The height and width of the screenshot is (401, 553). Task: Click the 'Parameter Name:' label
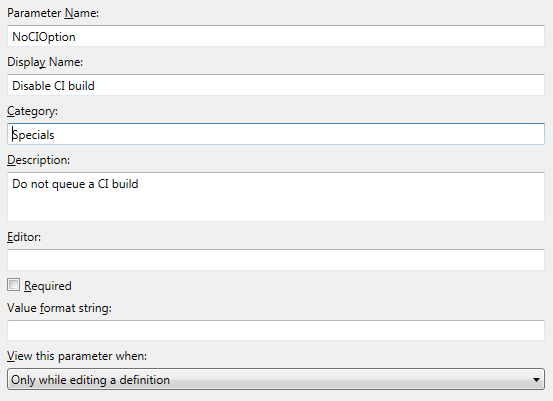click(53, 13)
